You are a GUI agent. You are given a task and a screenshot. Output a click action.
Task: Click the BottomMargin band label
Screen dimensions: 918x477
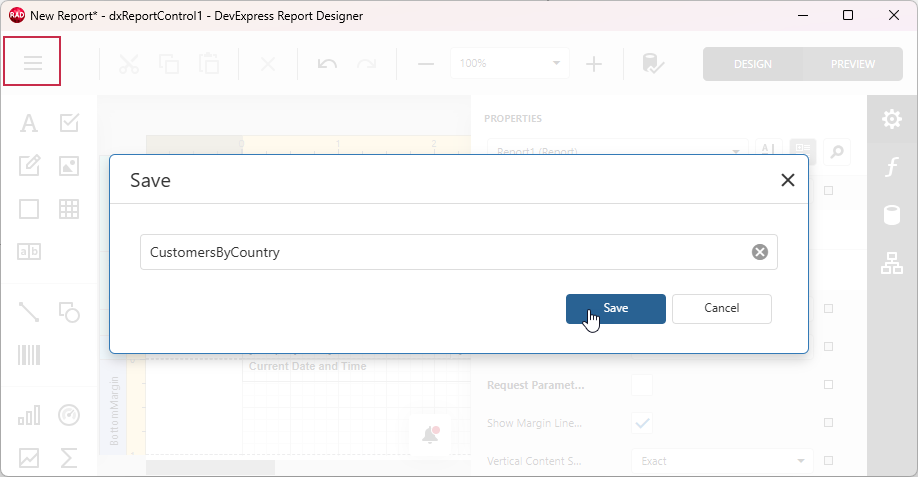pos(114,411)
